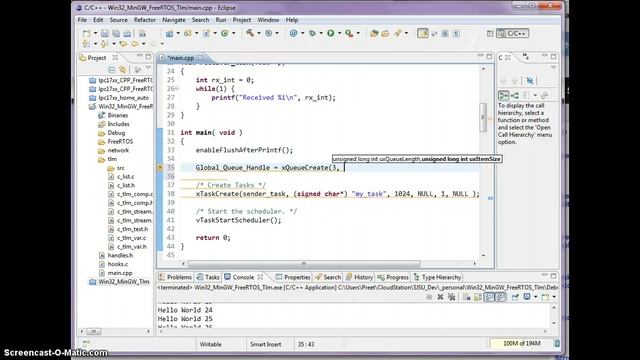This screenshot has width=640, height=360.
Task: Click the Save toolbar icon
Action: pyautogui.click(x=104, y=33)
